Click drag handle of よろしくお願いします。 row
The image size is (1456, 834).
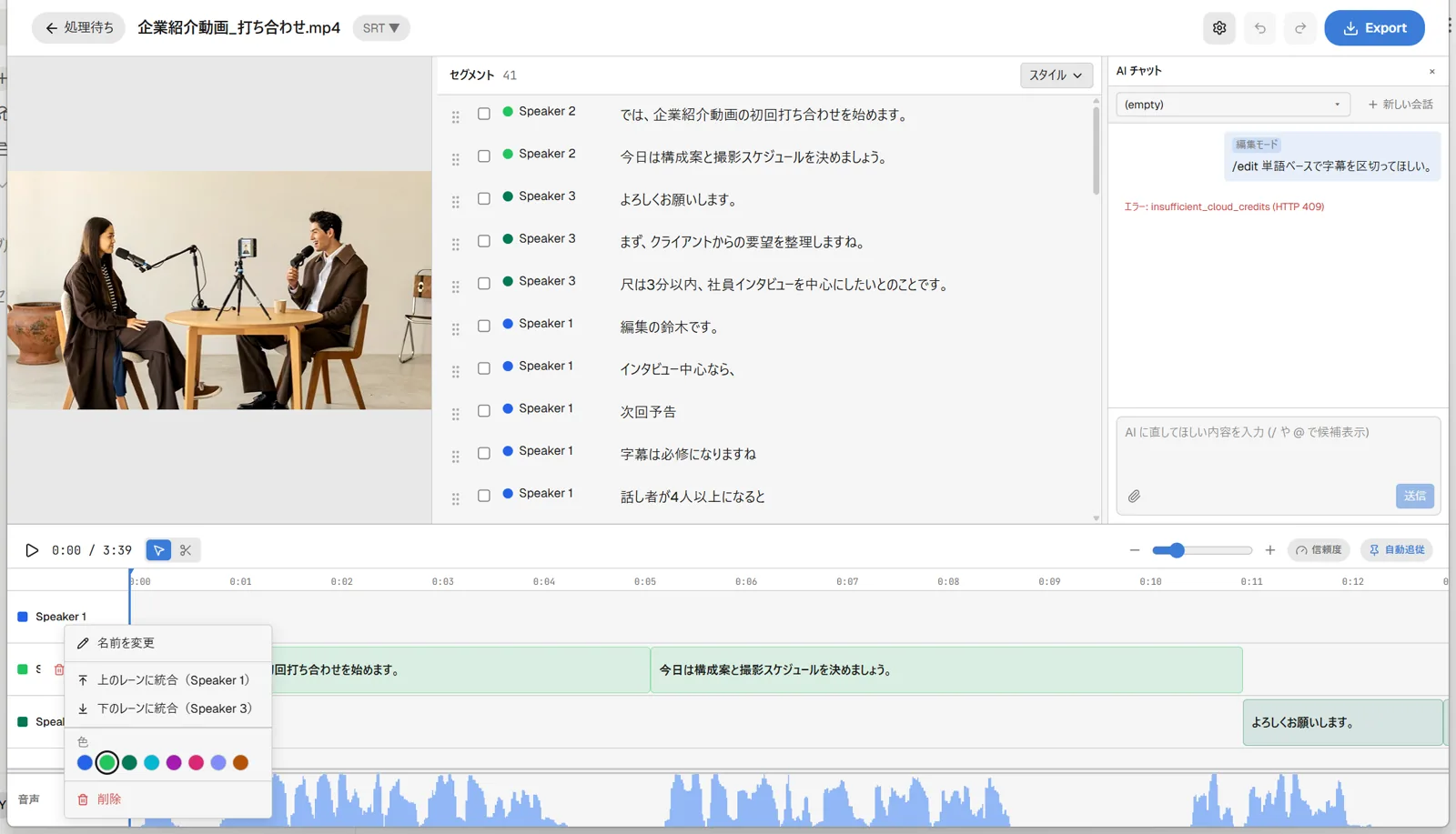click(x=456, y=202)
